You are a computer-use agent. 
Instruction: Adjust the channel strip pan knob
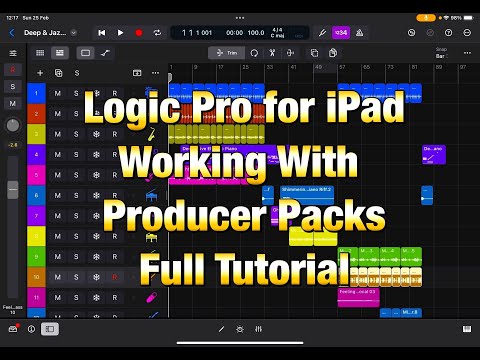tap(13, 126)
